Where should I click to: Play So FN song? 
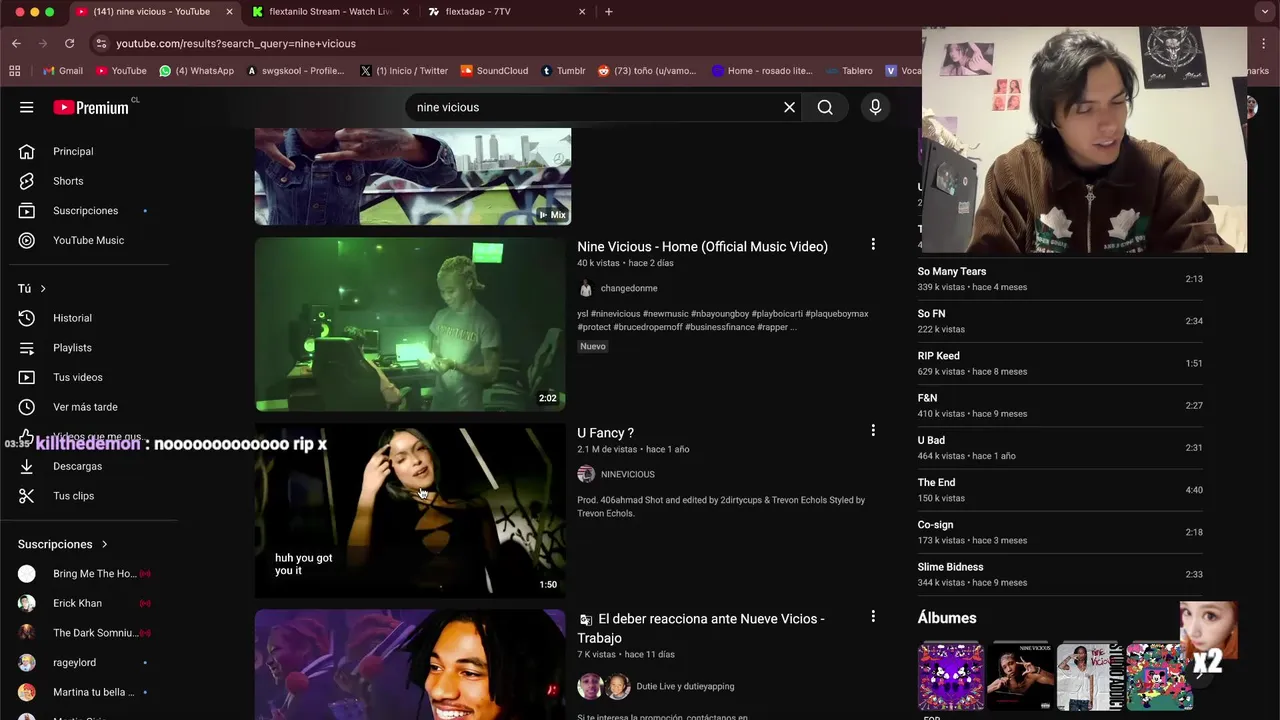(1060, 321)
